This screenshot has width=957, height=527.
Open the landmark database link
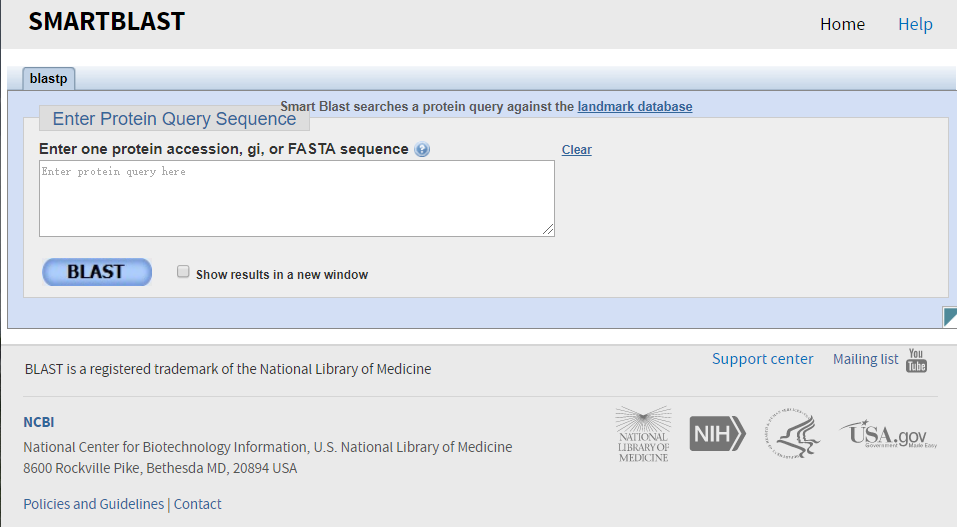[x=634, y=107]
